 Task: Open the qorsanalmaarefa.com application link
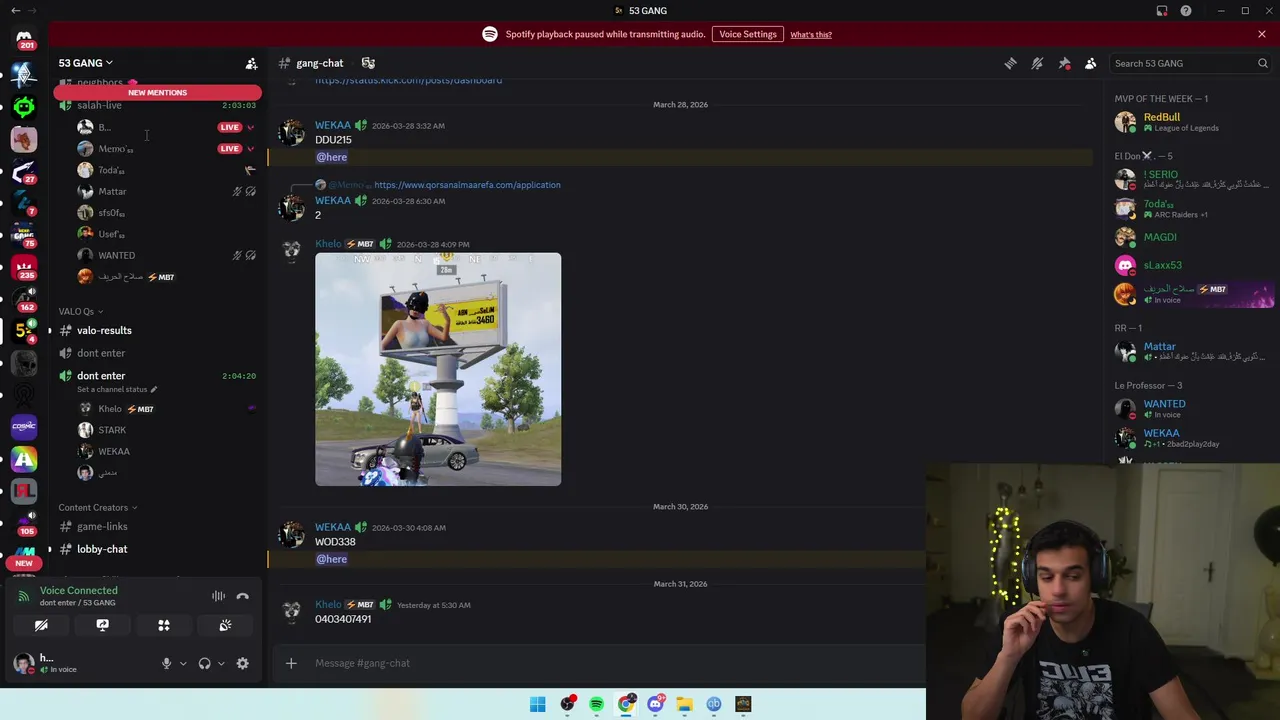tap(467, 185)
